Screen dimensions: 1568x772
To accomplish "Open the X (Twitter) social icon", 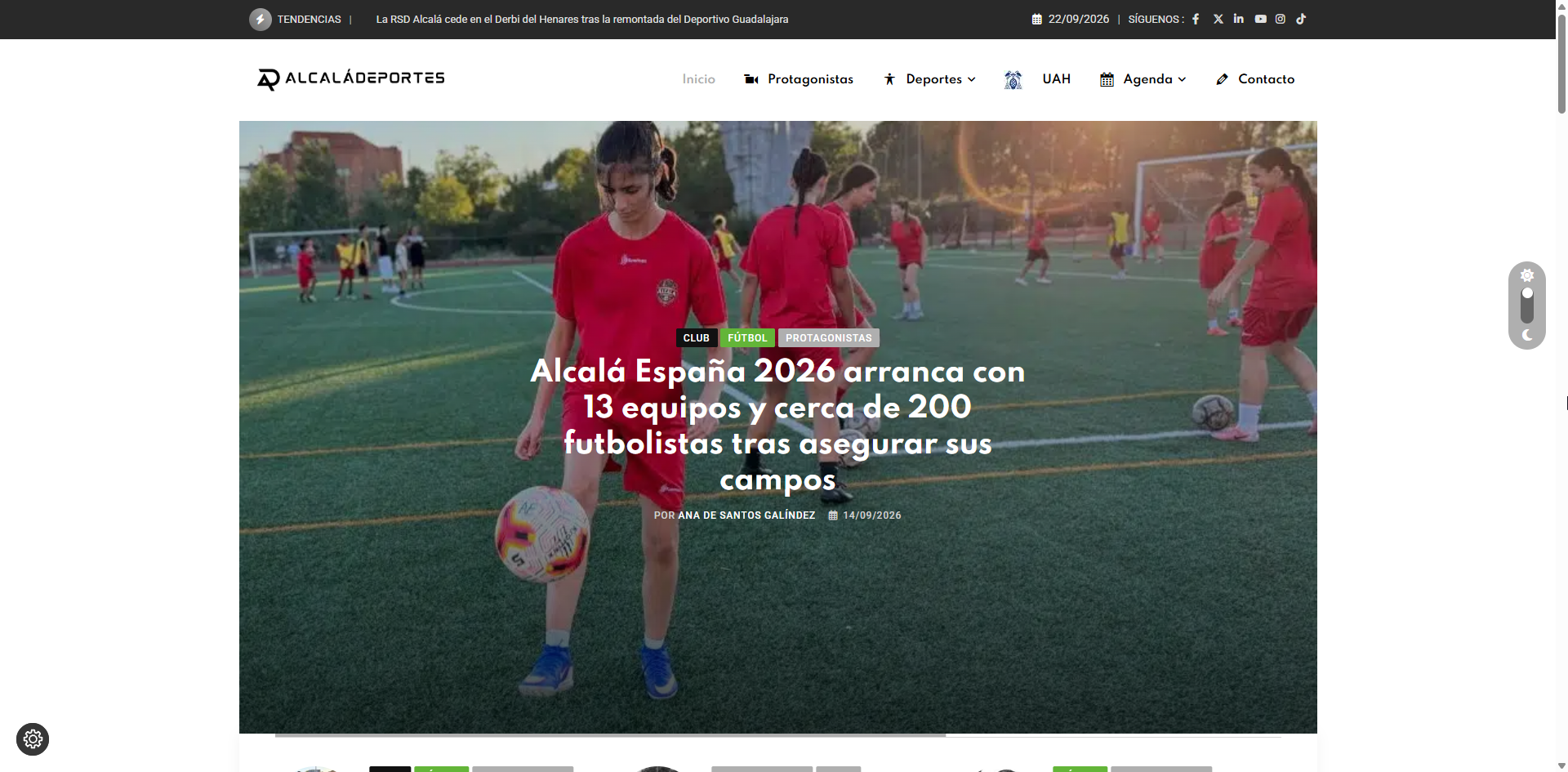I will coord(1218,19).
